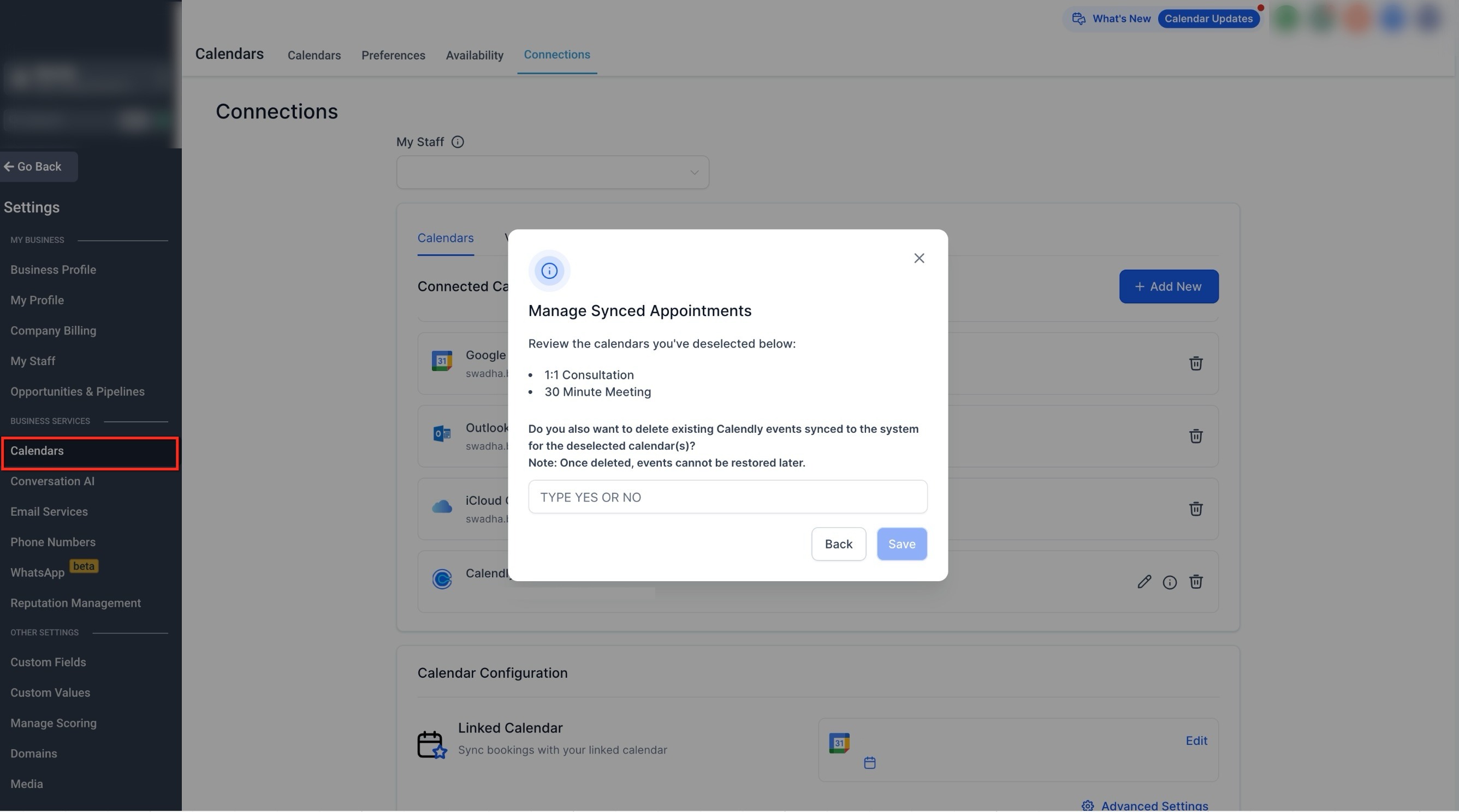Remove the iCloud calendar via trash icon
The width and height of the screenshot is (1459, 812).
tap(1195, 509)
